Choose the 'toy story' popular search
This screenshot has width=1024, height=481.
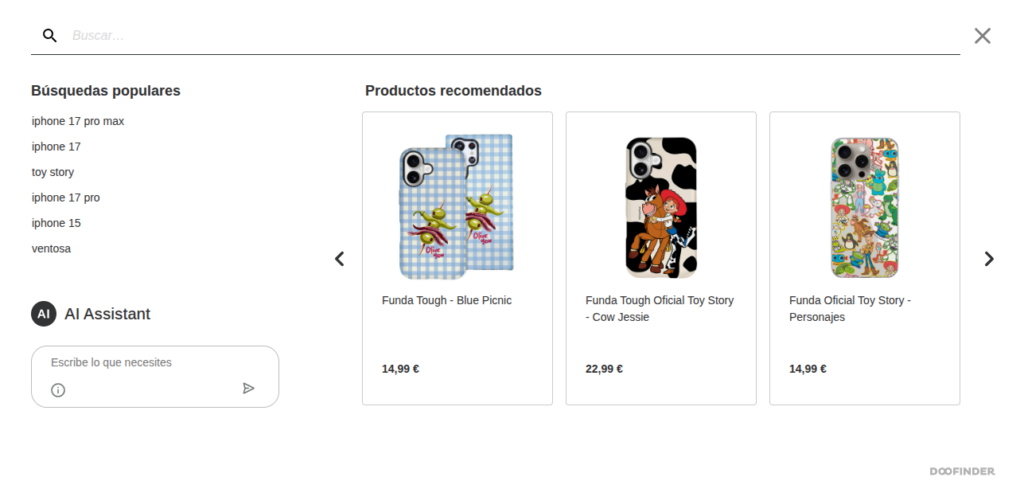[53, 172]
